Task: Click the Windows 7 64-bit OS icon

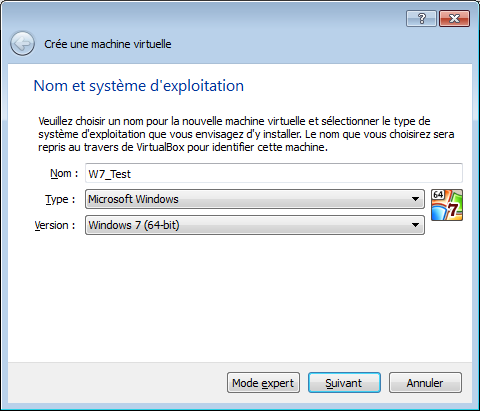Action: pyautogui.click(x=447, y=205)
